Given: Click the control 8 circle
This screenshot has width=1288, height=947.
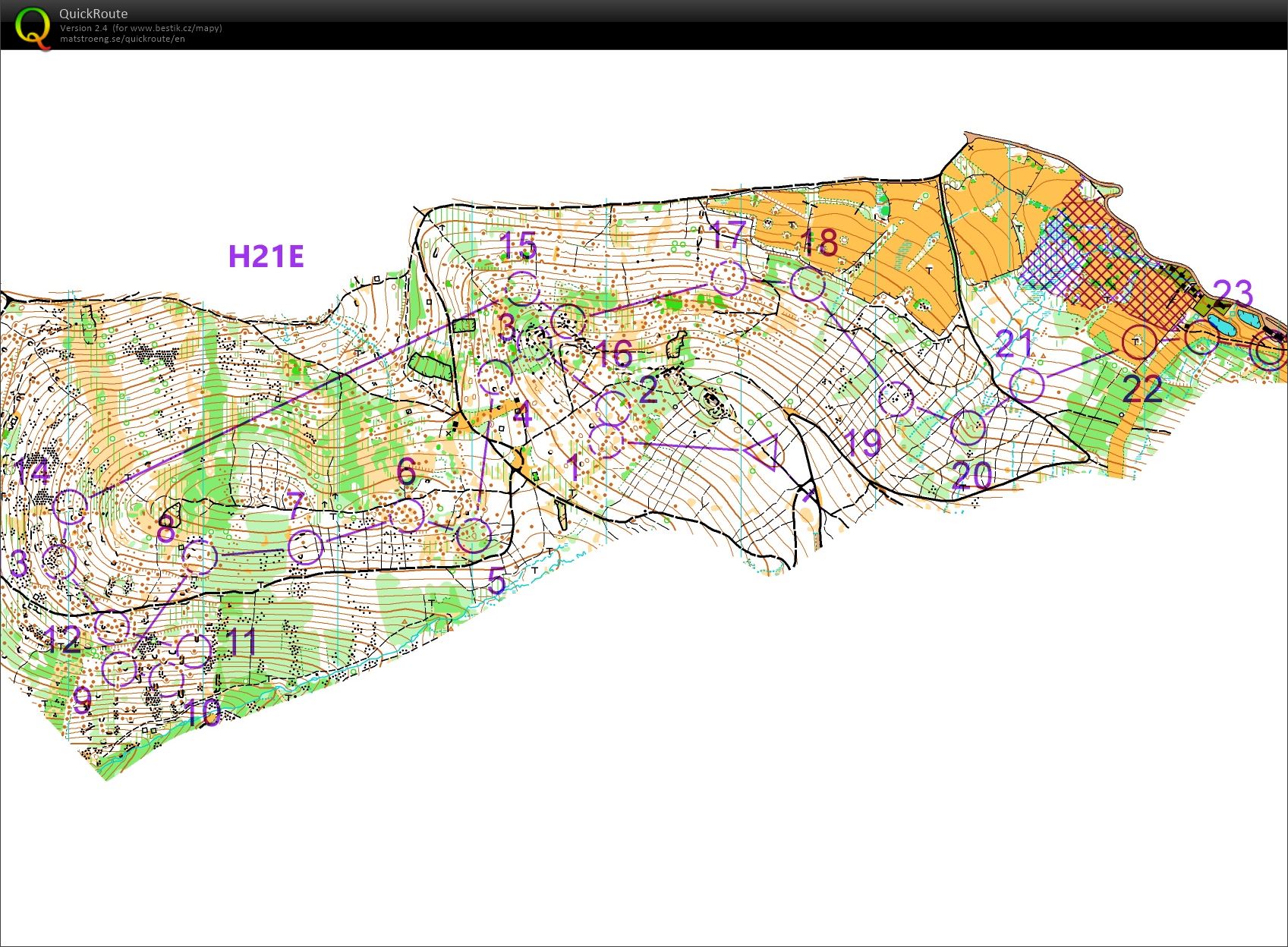Looking at the screenshot, I should [200, 557].
